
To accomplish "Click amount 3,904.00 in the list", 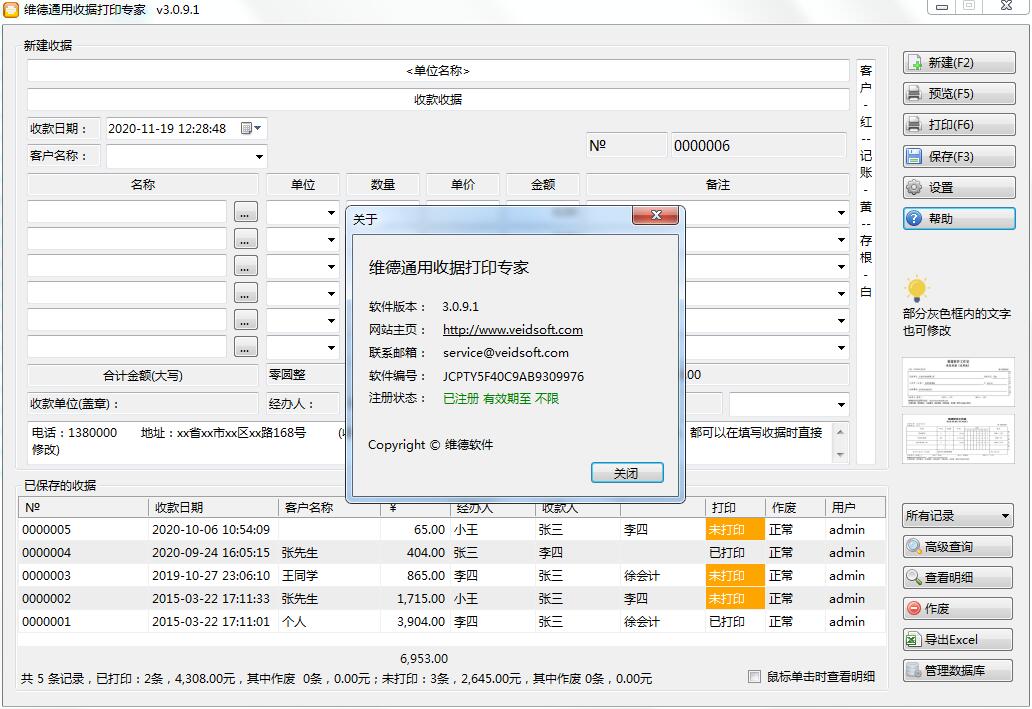I will point(421,621).
